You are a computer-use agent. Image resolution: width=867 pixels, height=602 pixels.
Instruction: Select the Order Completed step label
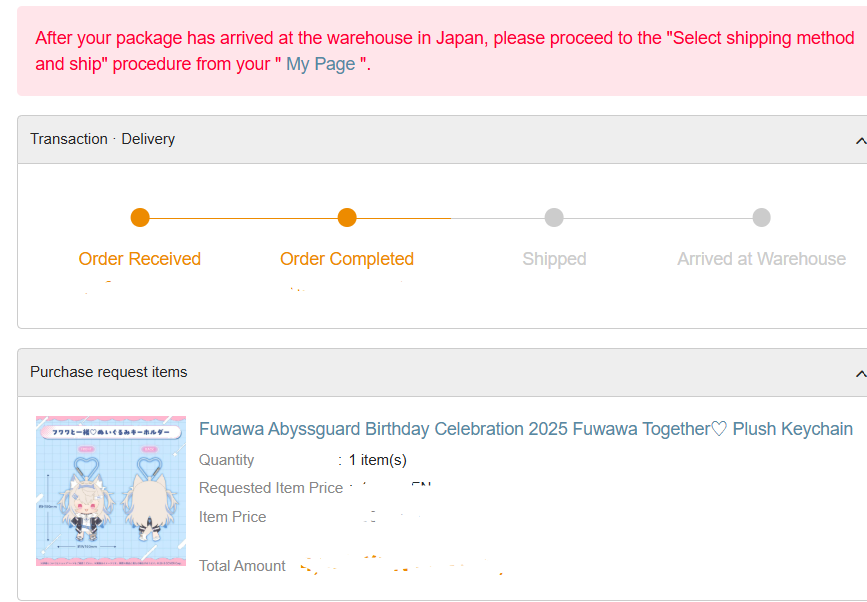347,259
